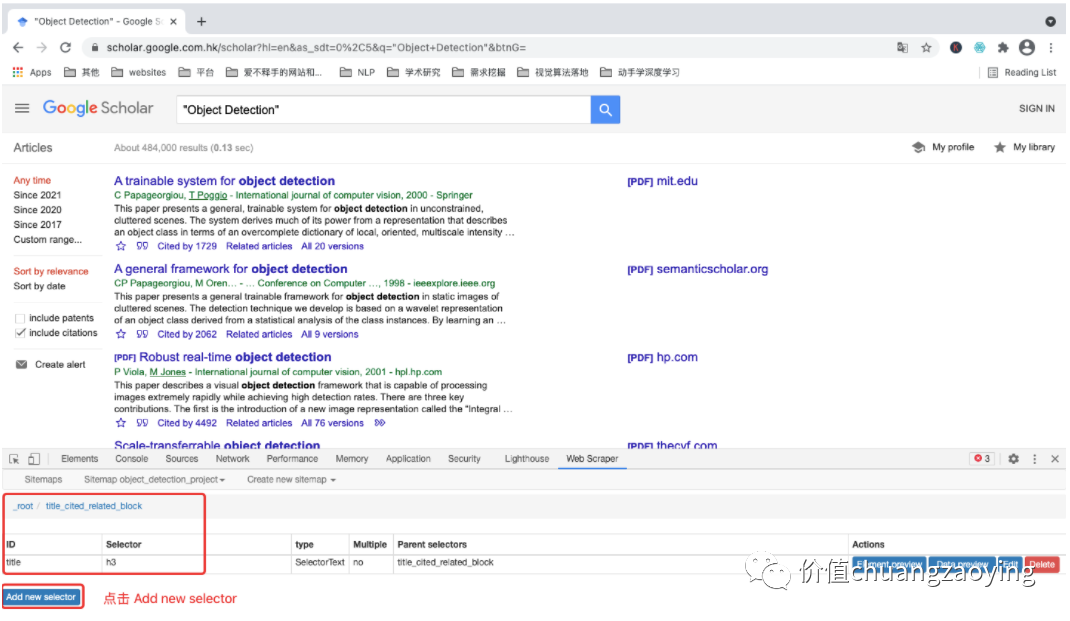1070x621 pixels.
Task: Switch to the DevTools Web Scraper tab
Action: tap(592, 459)
